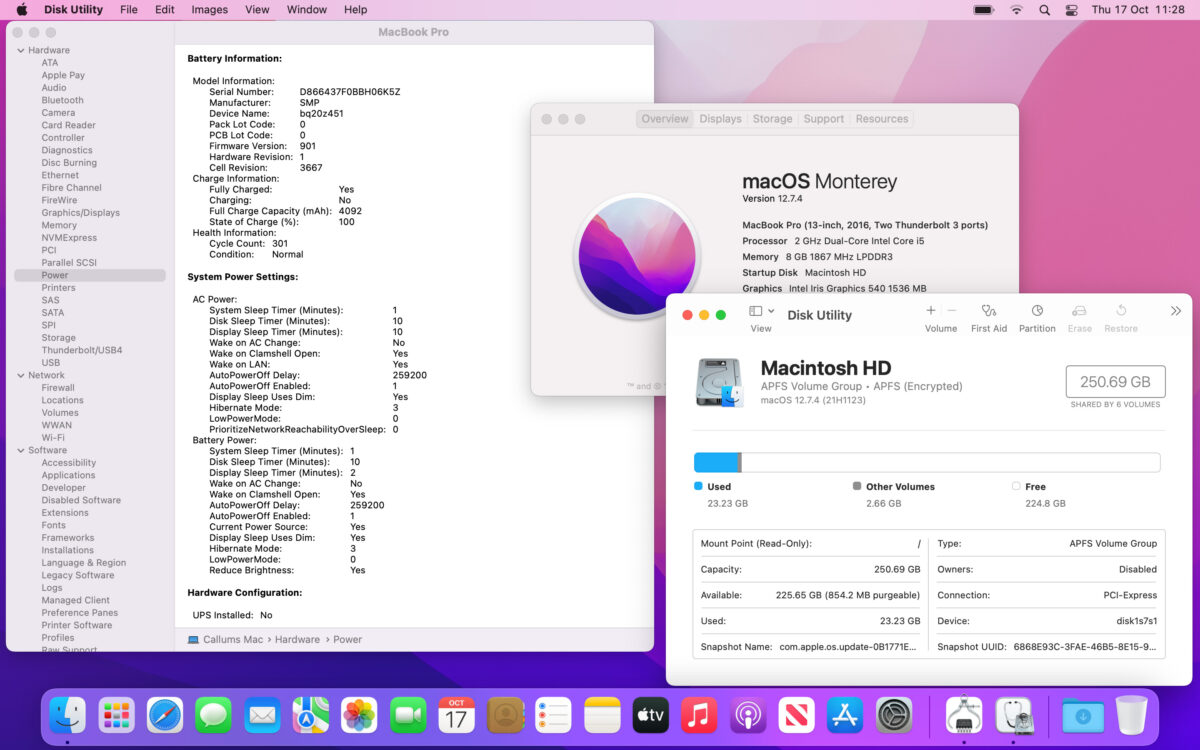Click the macOS Monterey logo in About This Mac
Image resolution: width=1200 pixels, height=750 pixels.
pos(636,256)
